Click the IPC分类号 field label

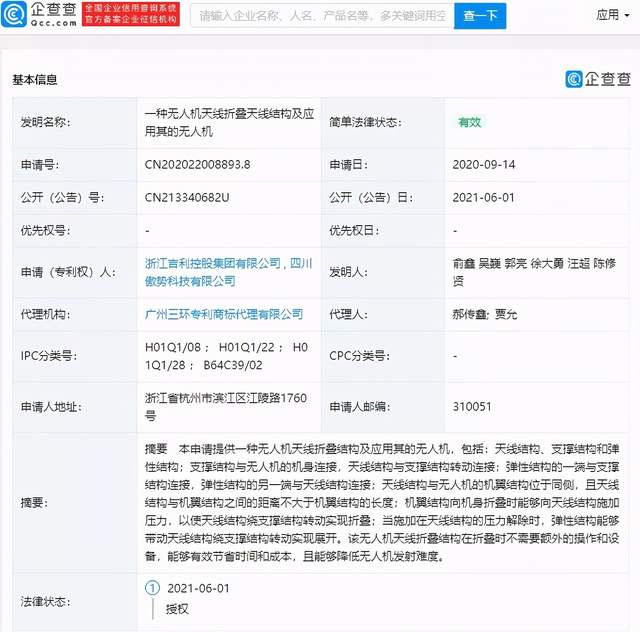pyautogui.click(x=49, y=356)
